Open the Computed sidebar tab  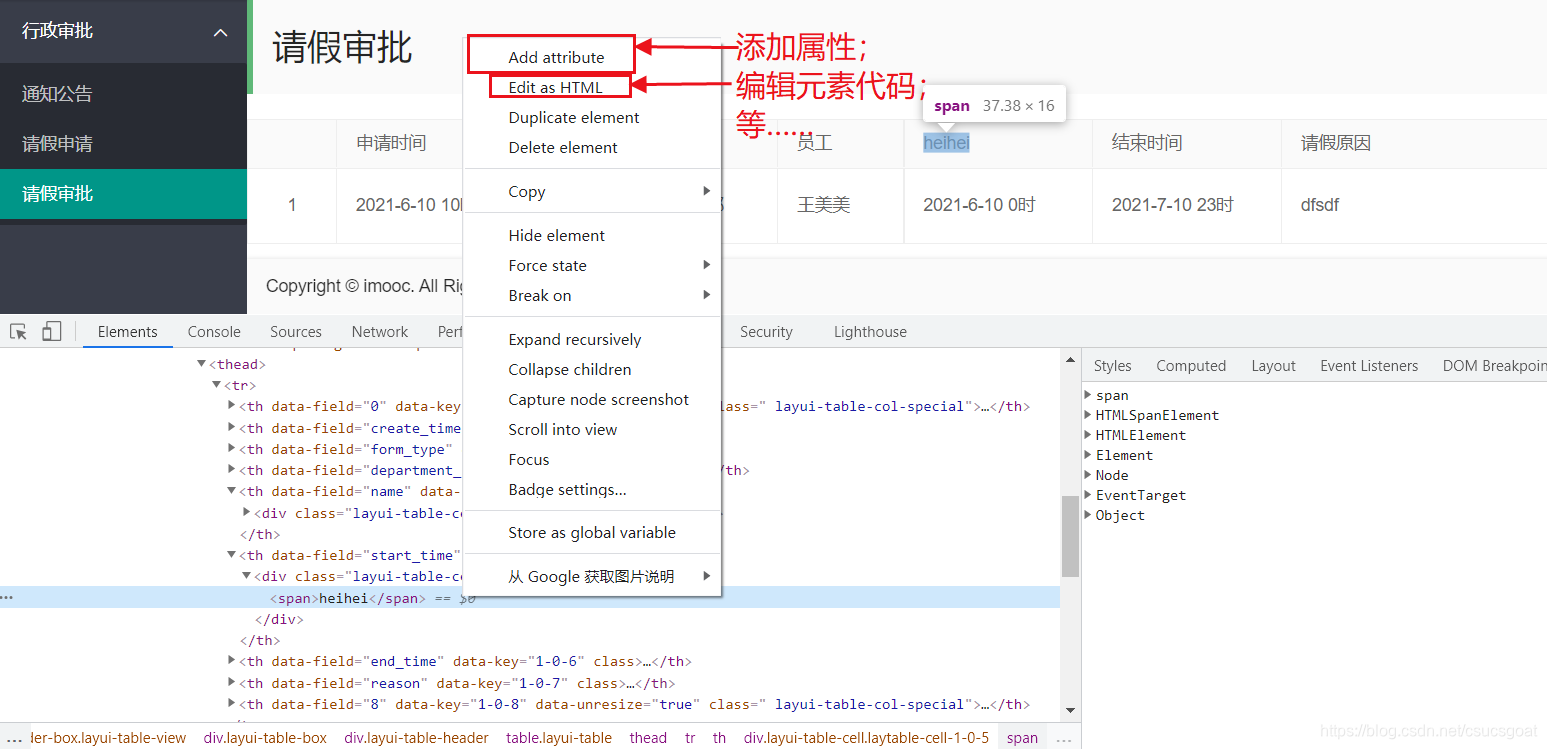[x=1191, y=366]
